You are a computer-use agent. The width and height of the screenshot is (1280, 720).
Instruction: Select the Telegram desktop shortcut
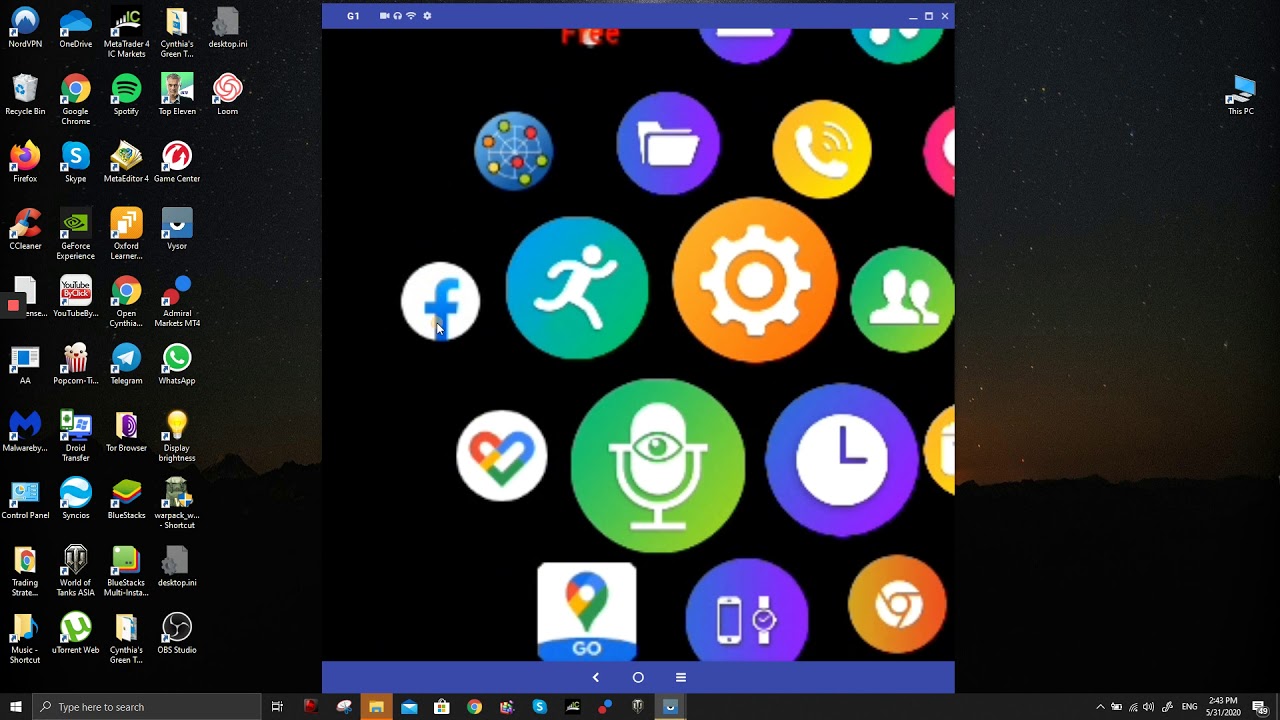[x=126, y=365]
